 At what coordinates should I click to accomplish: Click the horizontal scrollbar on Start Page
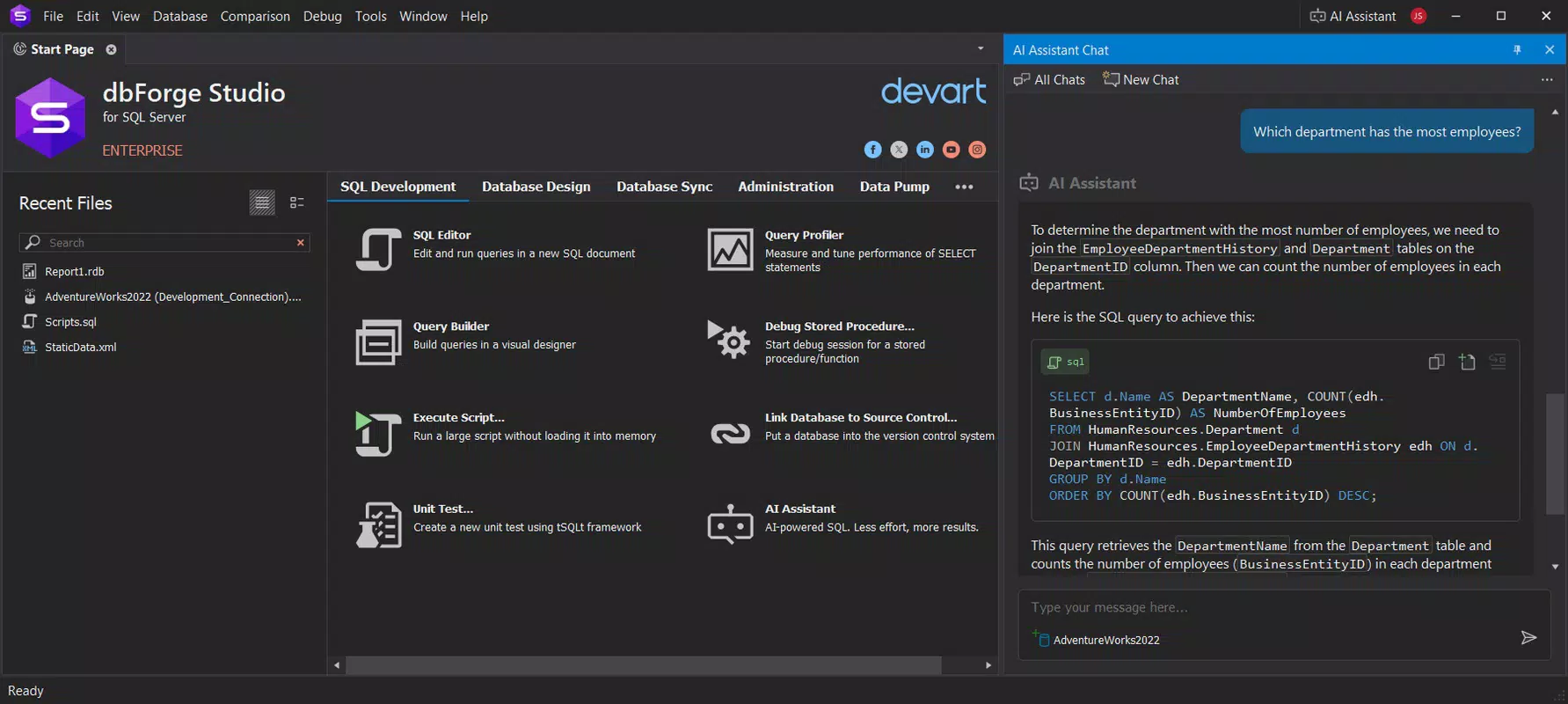(644, 665)
